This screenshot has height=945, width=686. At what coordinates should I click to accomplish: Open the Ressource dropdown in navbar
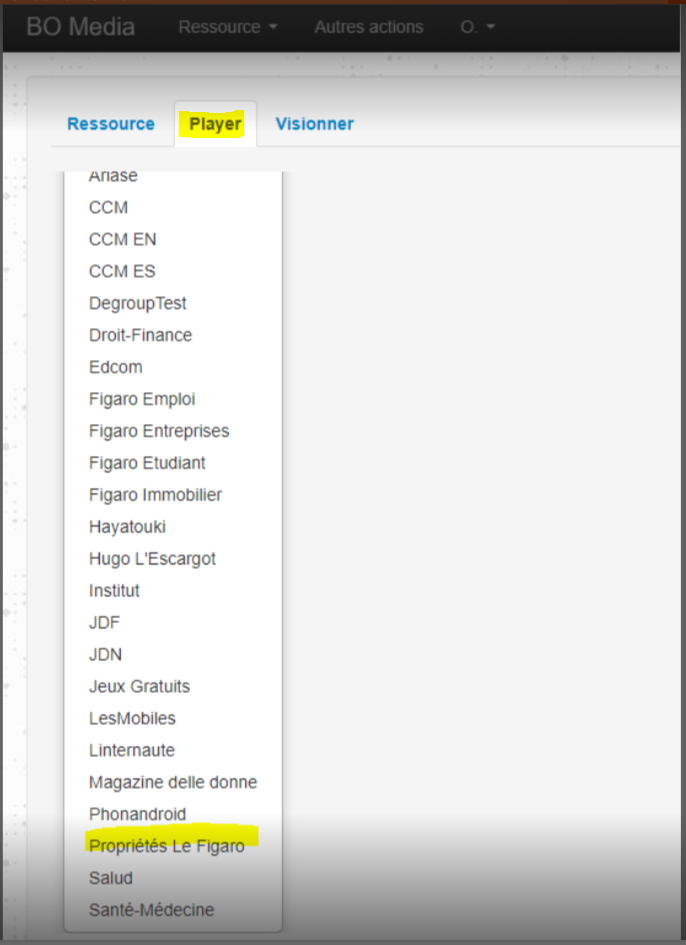(227, 27)
